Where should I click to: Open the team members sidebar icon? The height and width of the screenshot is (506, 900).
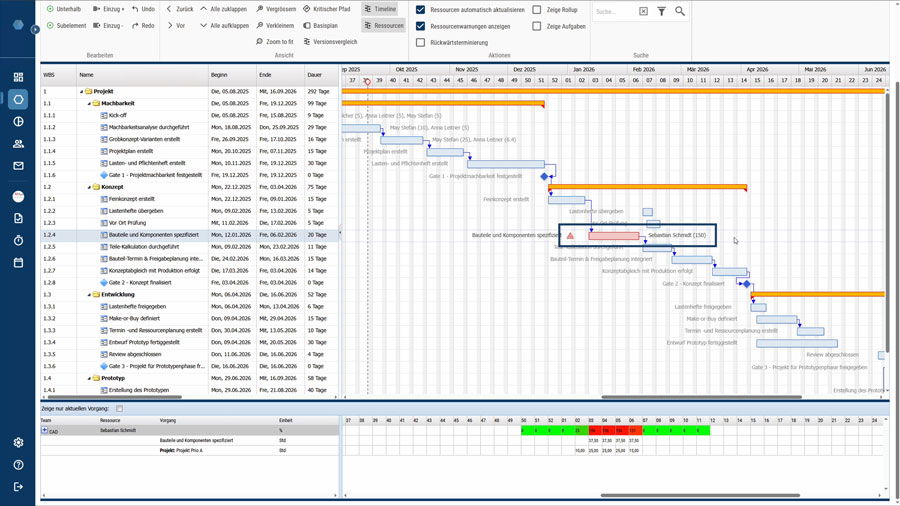coord(18,143)
